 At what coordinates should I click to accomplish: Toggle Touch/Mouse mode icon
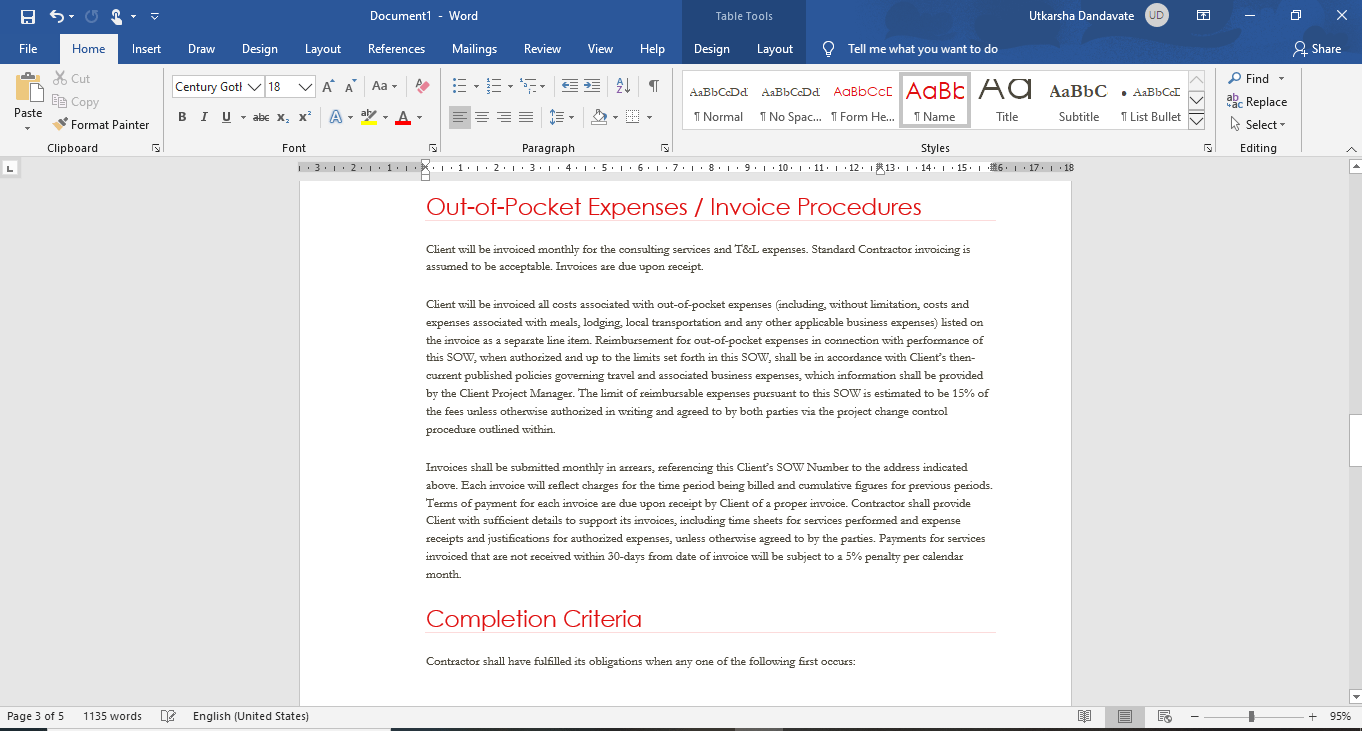[x=116, y=16]
